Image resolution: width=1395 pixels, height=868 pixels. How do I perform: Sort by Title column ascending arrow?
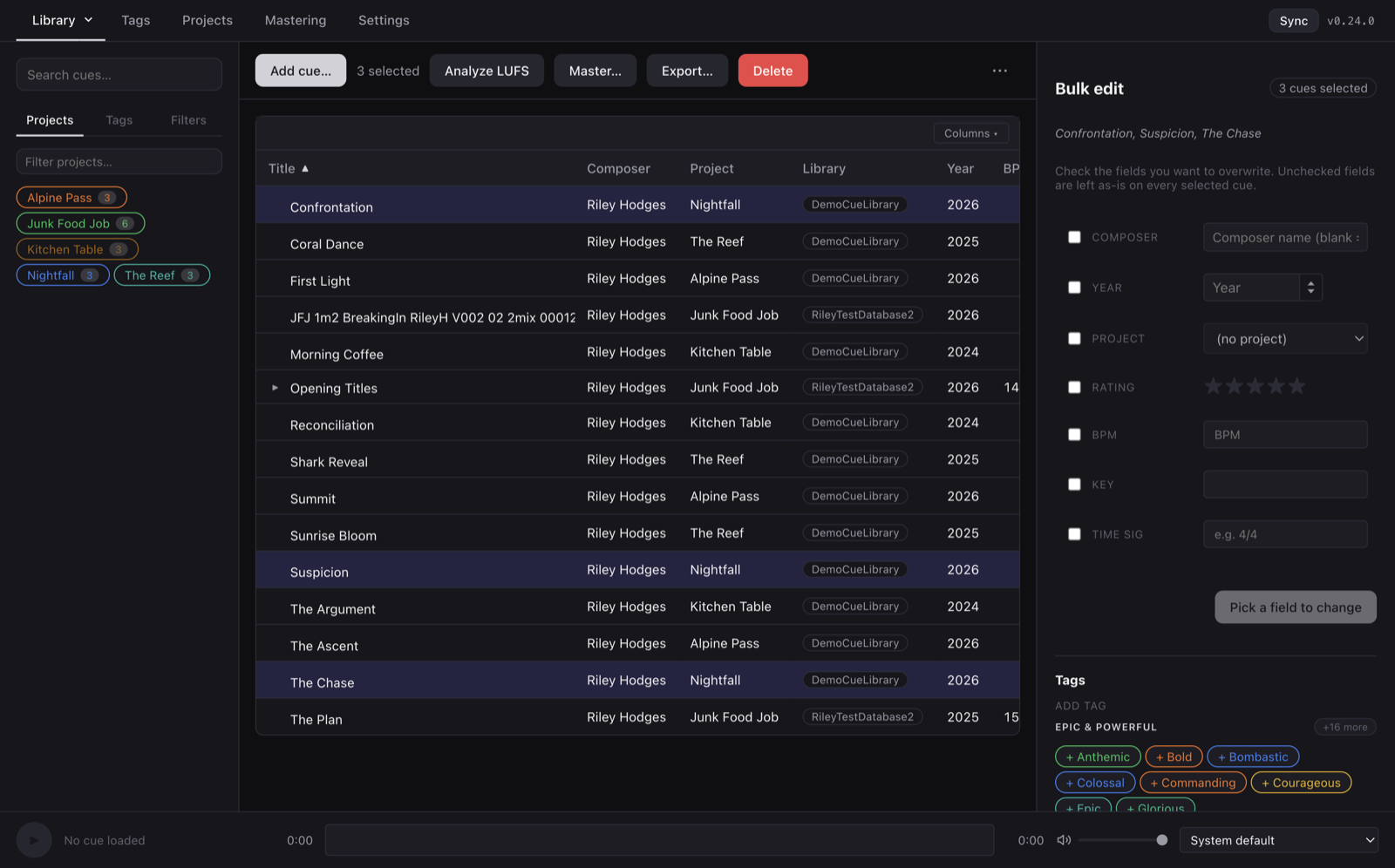point(305,168)
